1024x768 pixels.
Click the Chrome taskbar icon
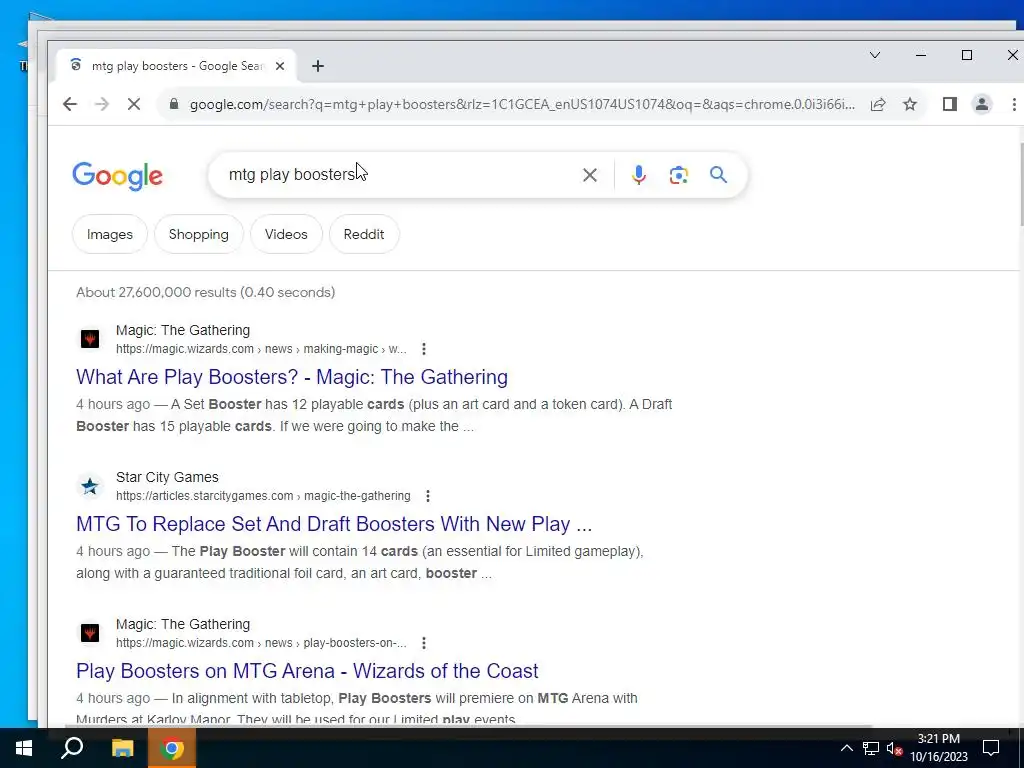[x=172, y=748]
